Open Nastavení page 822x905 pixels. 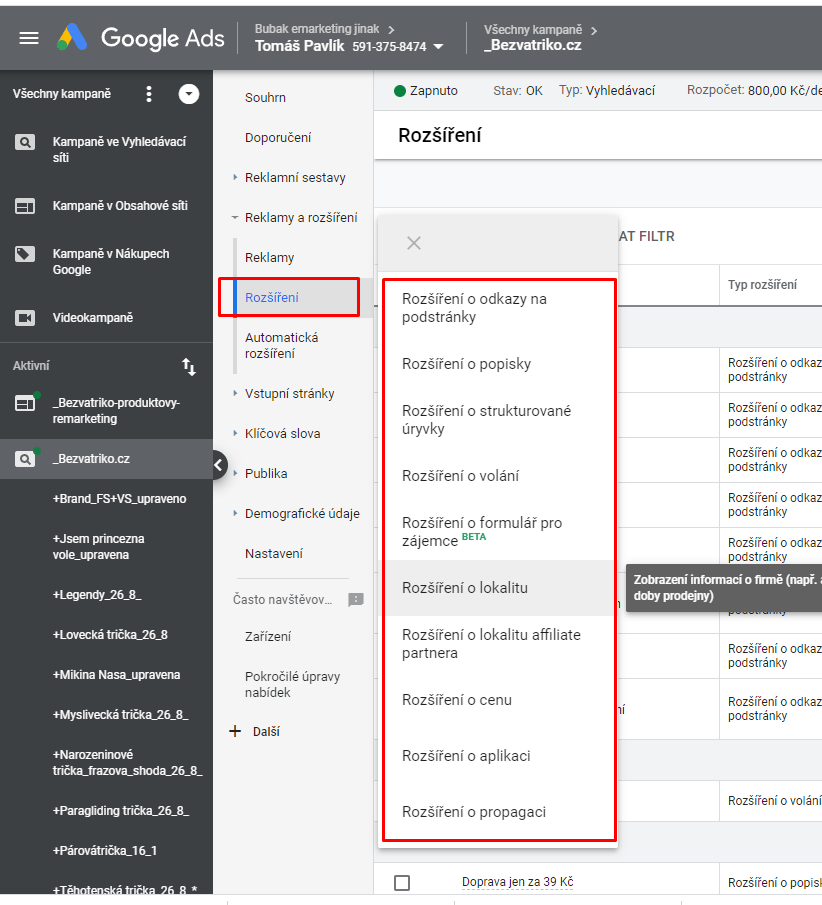pyautogui.click(x=274, y=554)
